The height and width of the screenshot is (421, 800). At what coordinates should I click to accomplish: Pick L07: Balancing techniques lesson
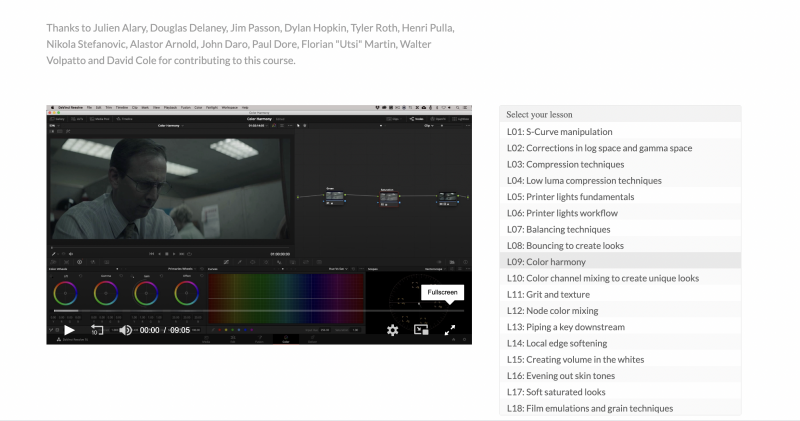pyautogui.click(x=620, y=230)
